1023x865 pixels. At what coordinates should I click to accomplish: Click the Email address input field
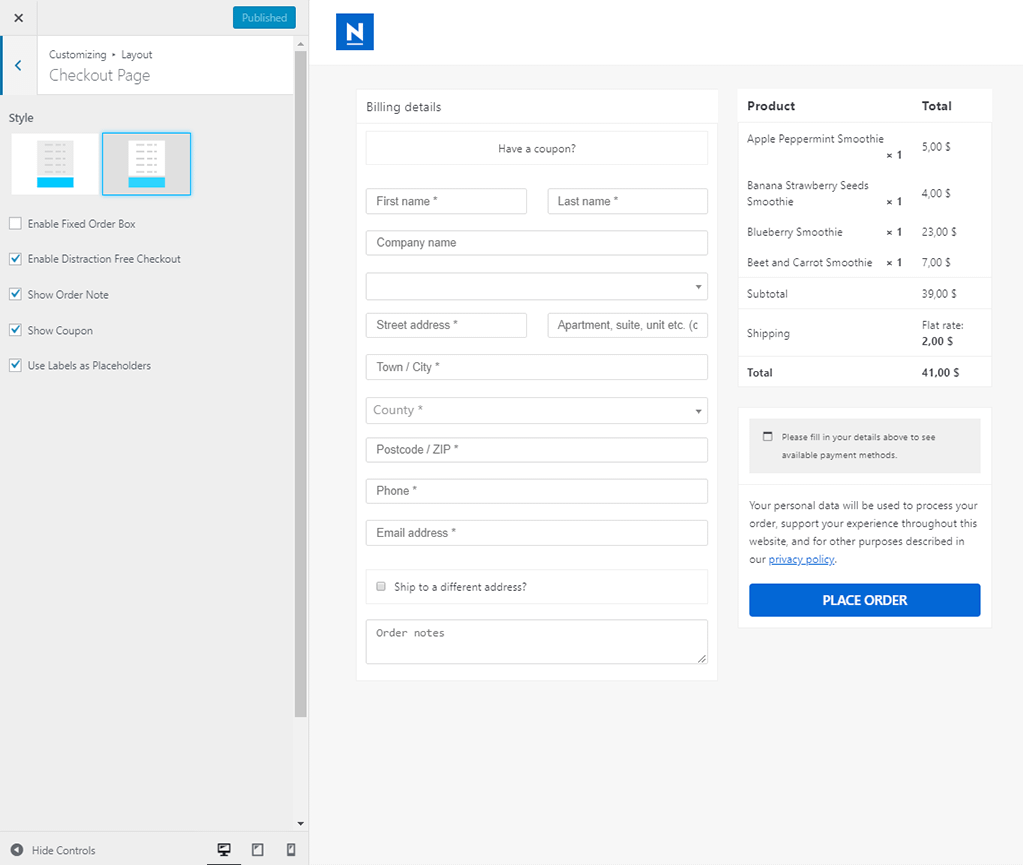pyautogui.click(x=536, y=533)
